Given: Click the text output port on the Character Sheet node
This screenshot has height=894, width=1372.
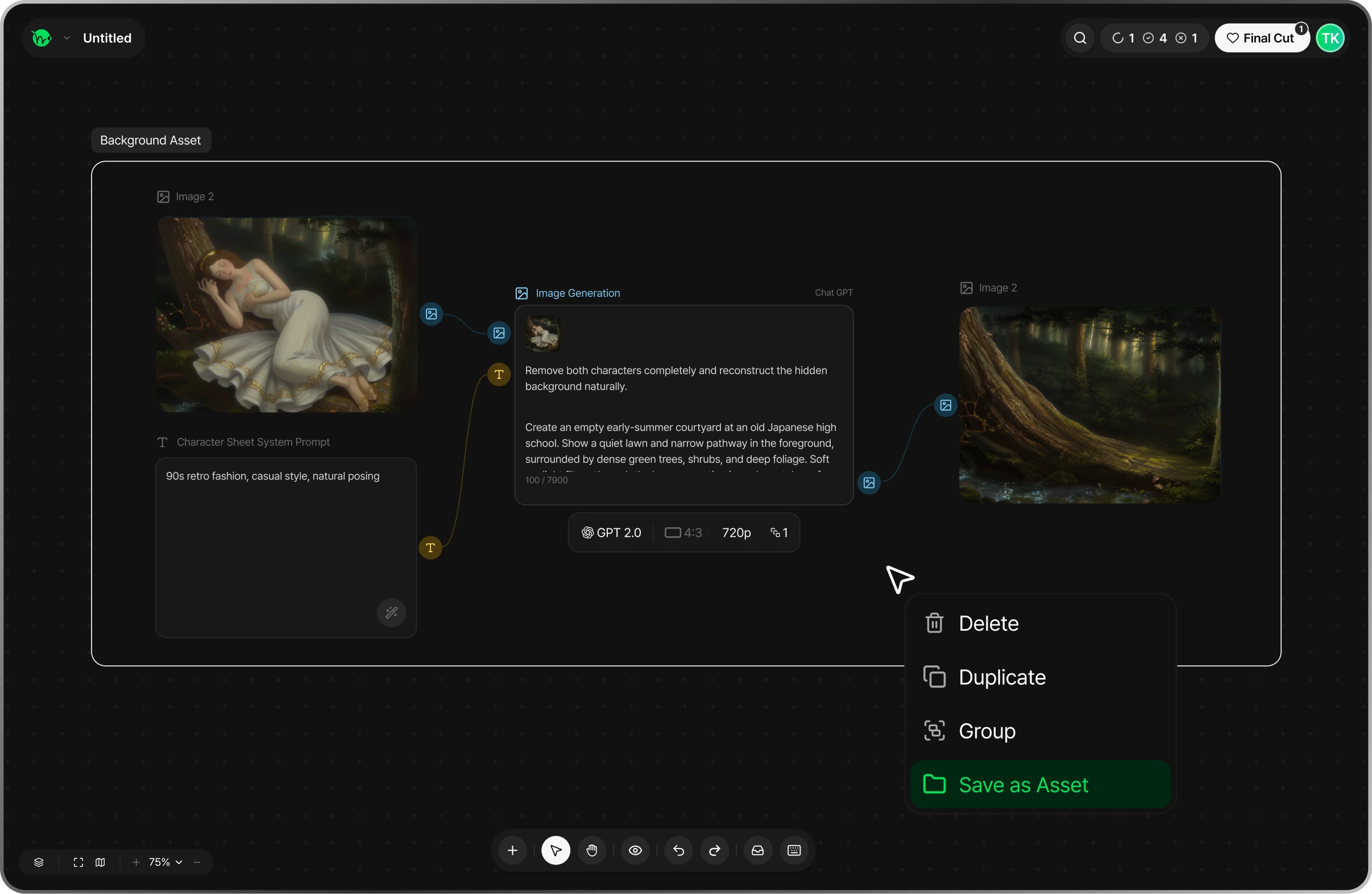Looking at the screenshot, I should [430, 548].
